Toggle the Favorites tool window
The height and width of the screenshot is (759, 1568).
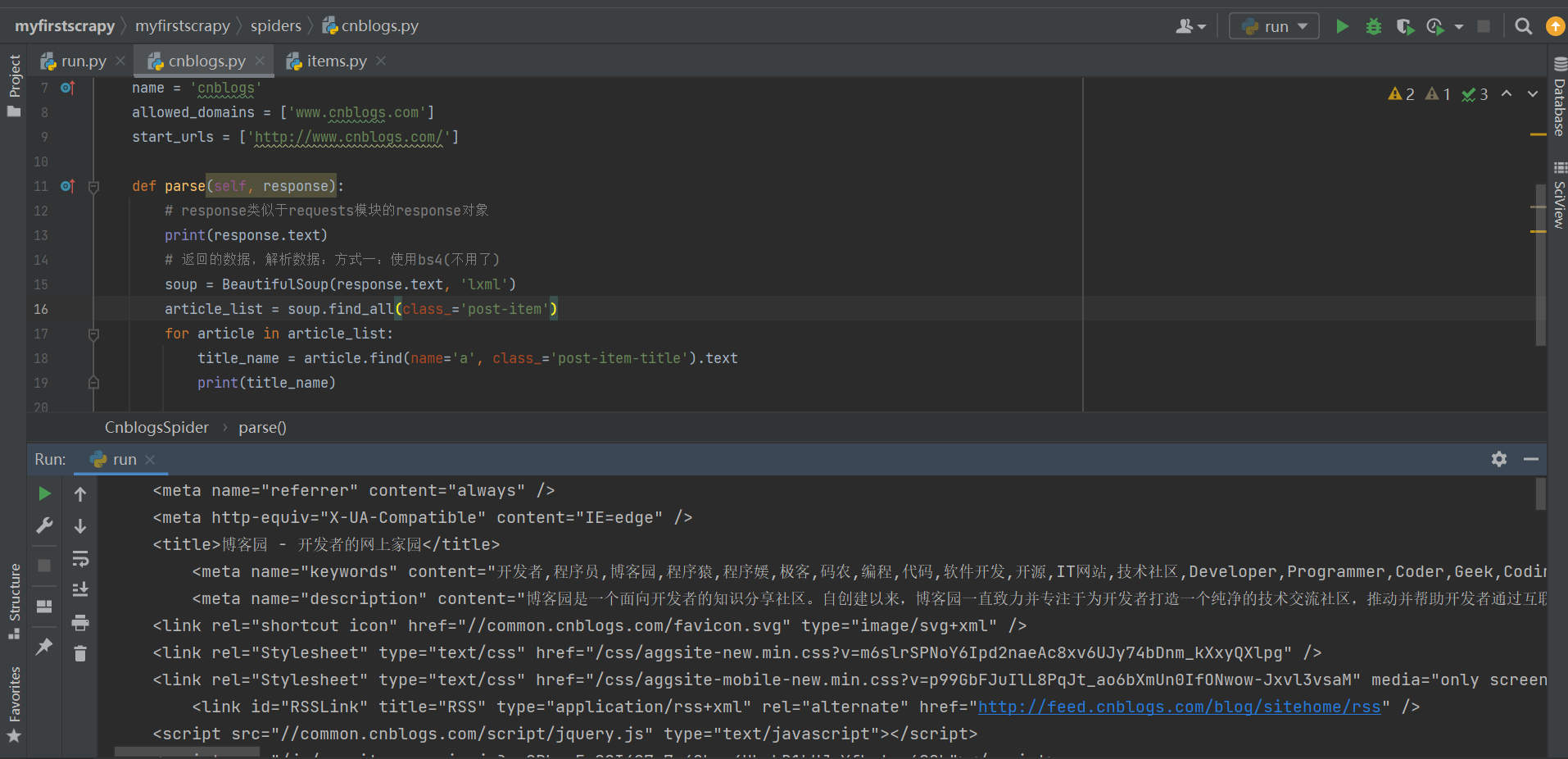[x=14, y=704]
